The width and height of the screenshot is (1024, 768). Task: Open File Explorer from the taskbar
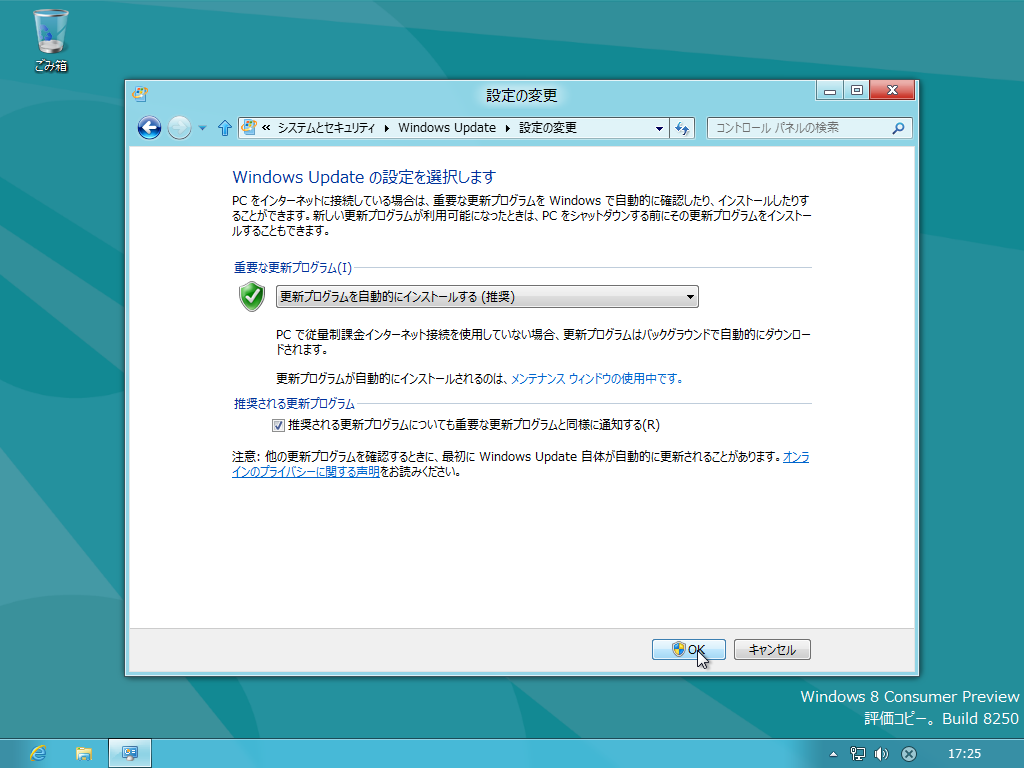point(84,754)
